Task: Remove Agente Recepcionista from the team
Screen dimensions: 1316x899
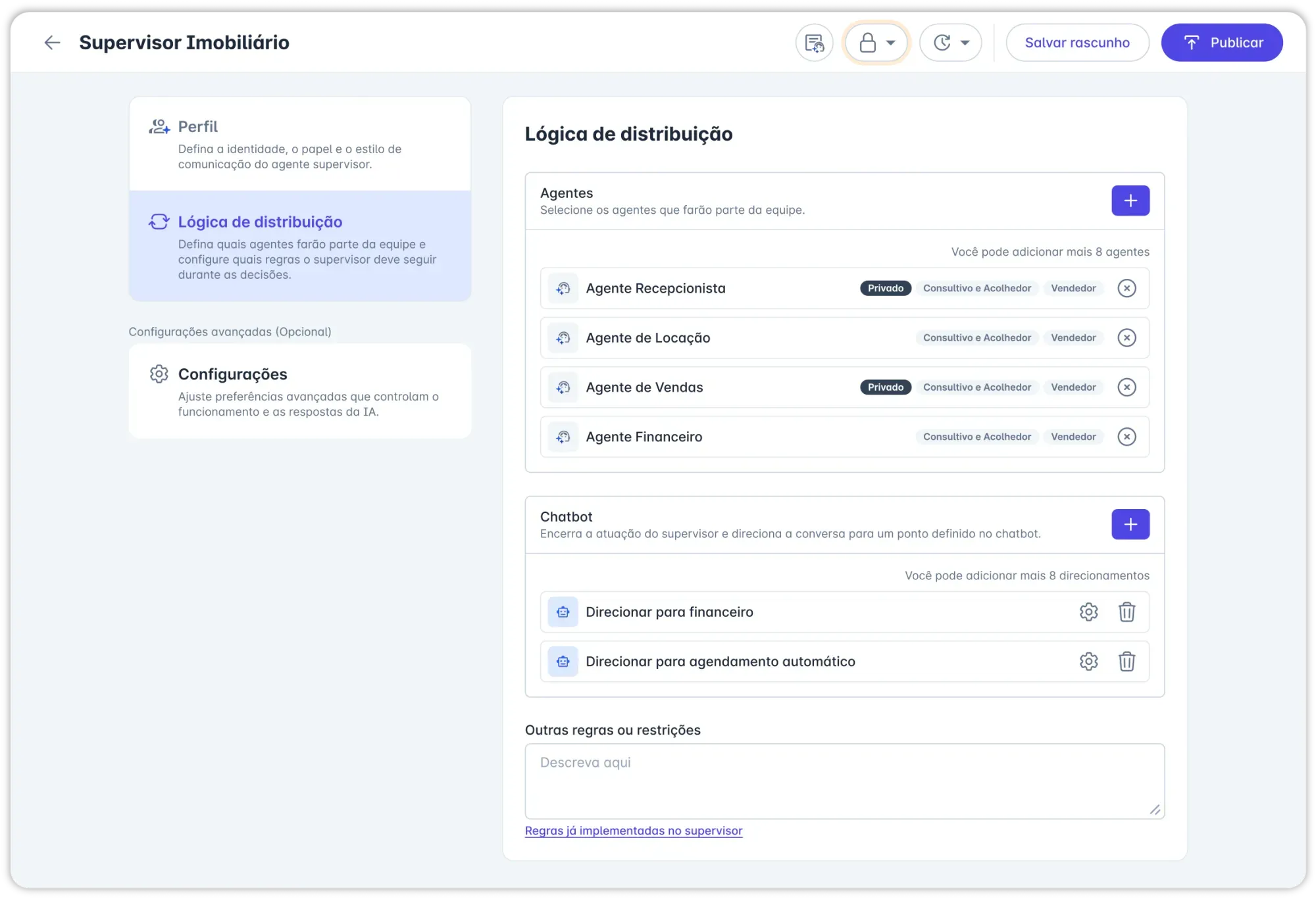Action: click(1126, 288)
